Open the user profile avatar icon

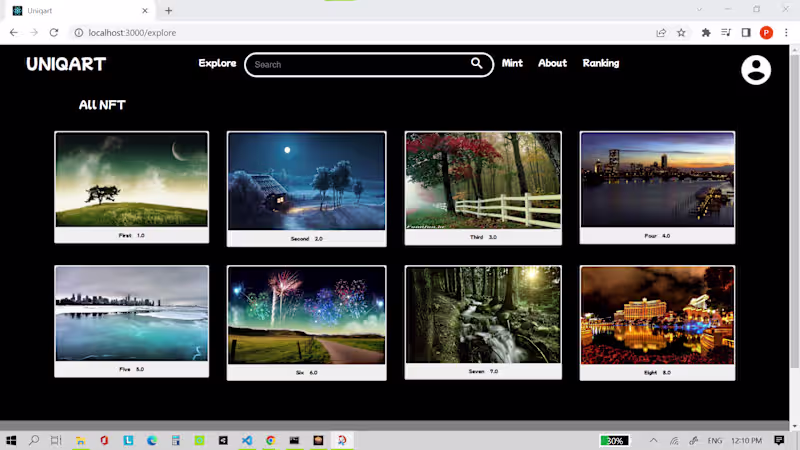pos(756,70)
